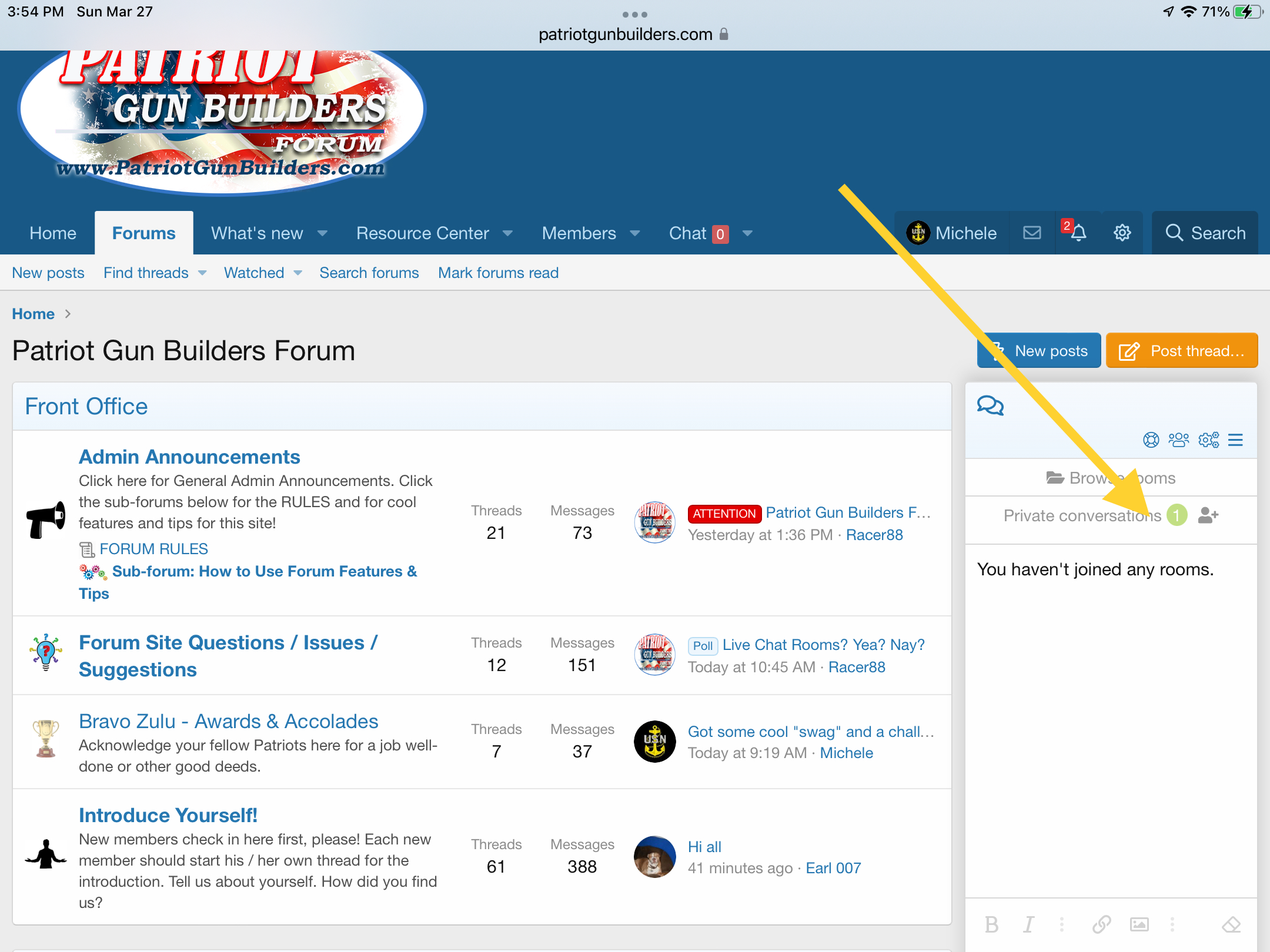Open more text formatting options ellipsis

[x=1062, y=924]
